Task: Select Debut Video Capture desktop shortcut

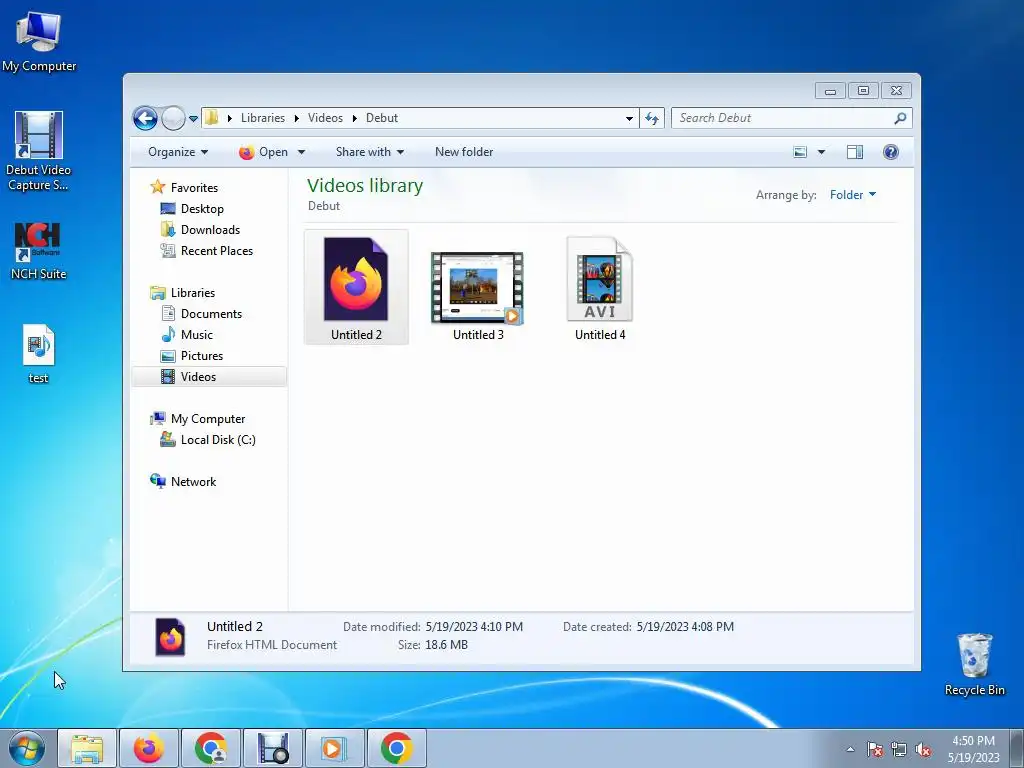Action: coord(39,151)
